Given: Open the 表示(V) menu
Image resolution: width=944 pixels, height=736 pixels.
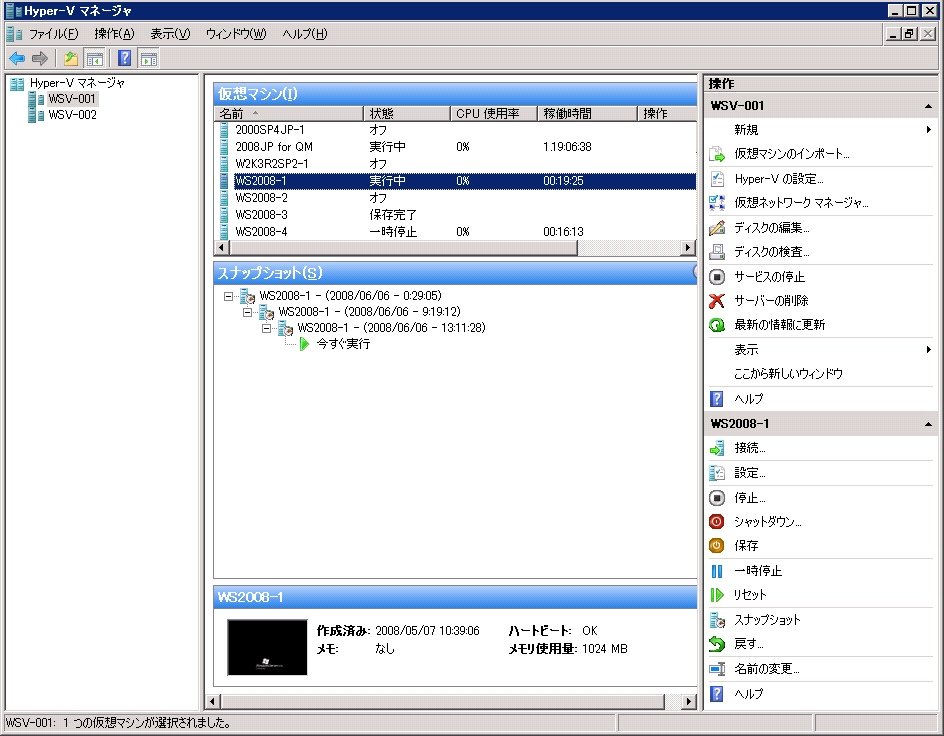Looking at the screenshot, I should [x=170, y=34].
